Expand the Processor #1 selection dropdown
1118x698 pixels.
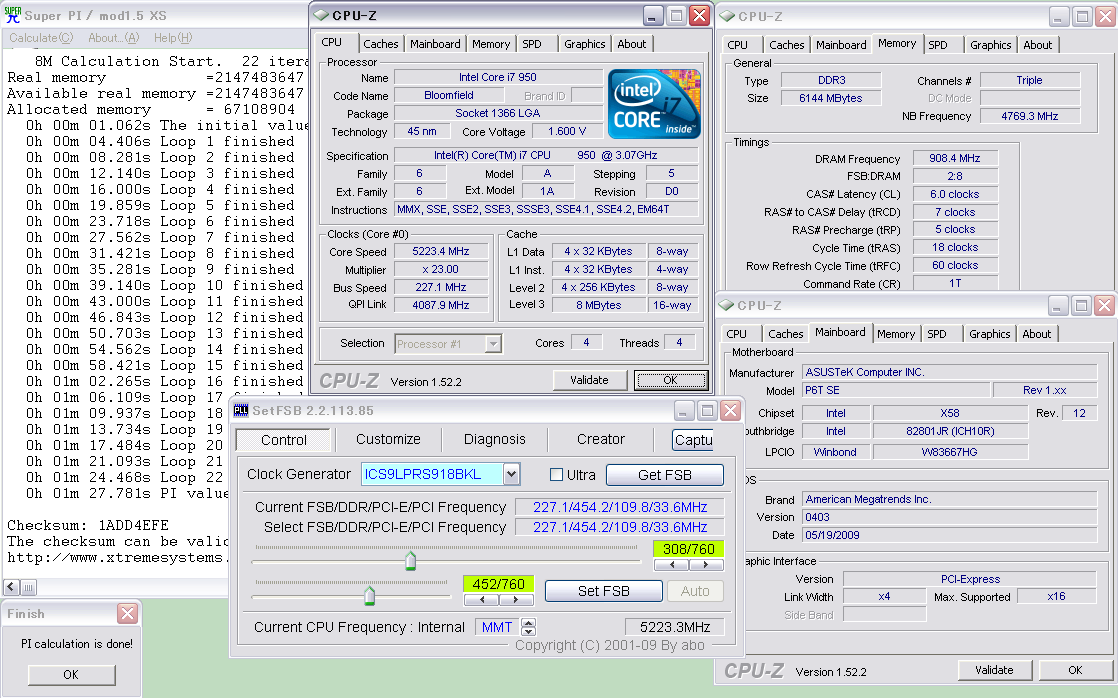(493, 344)
